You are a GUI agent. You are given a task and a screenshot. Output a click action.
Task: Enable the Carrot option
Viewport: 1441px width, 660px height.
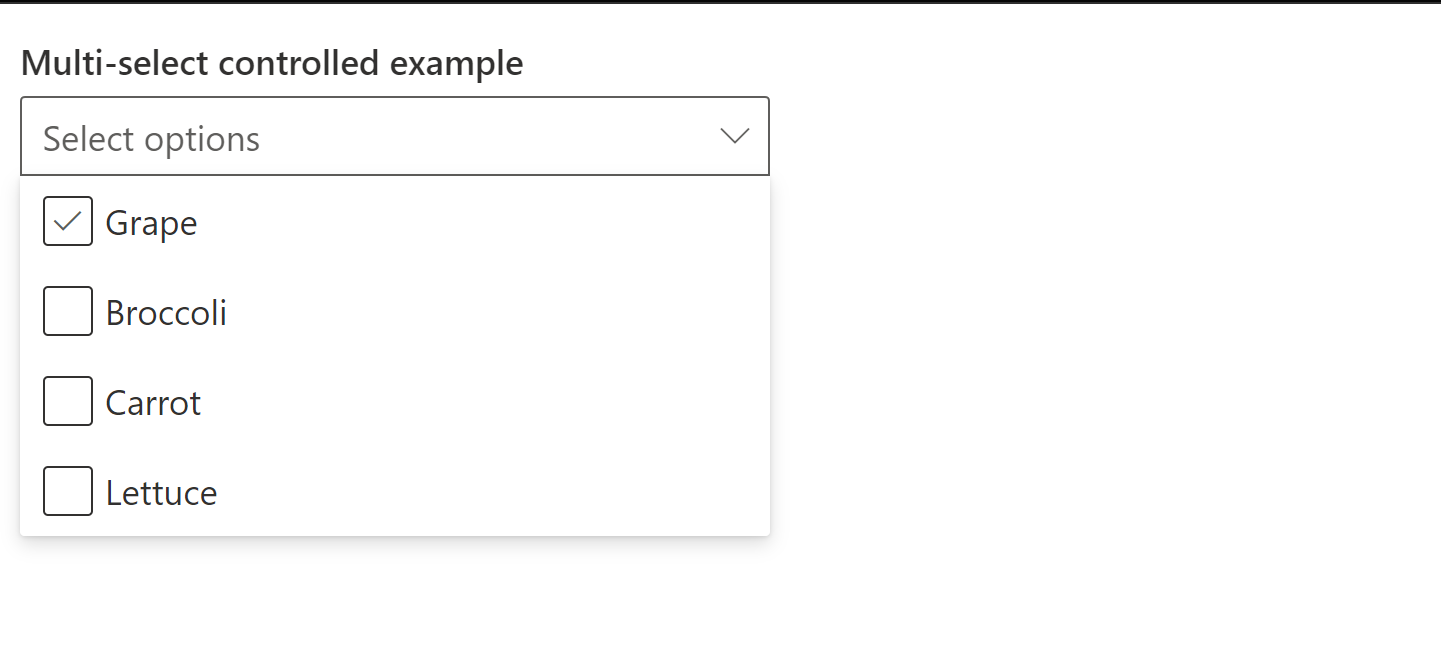tap(67, 400)
